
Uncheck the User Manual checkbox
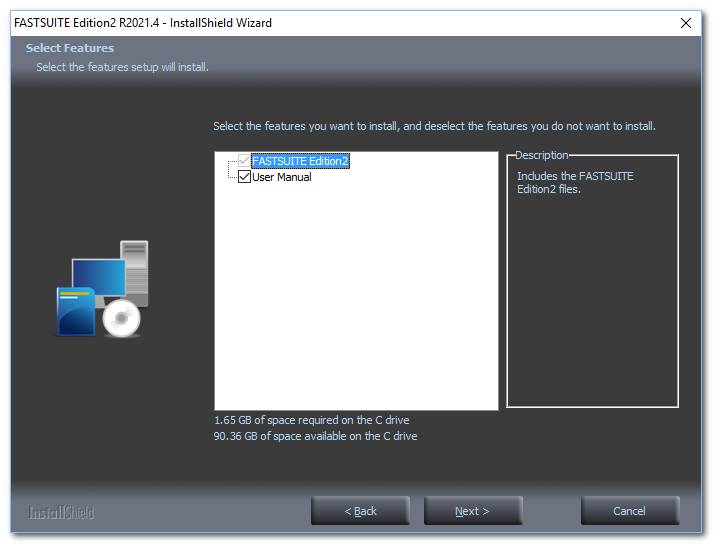click(244, 176)
